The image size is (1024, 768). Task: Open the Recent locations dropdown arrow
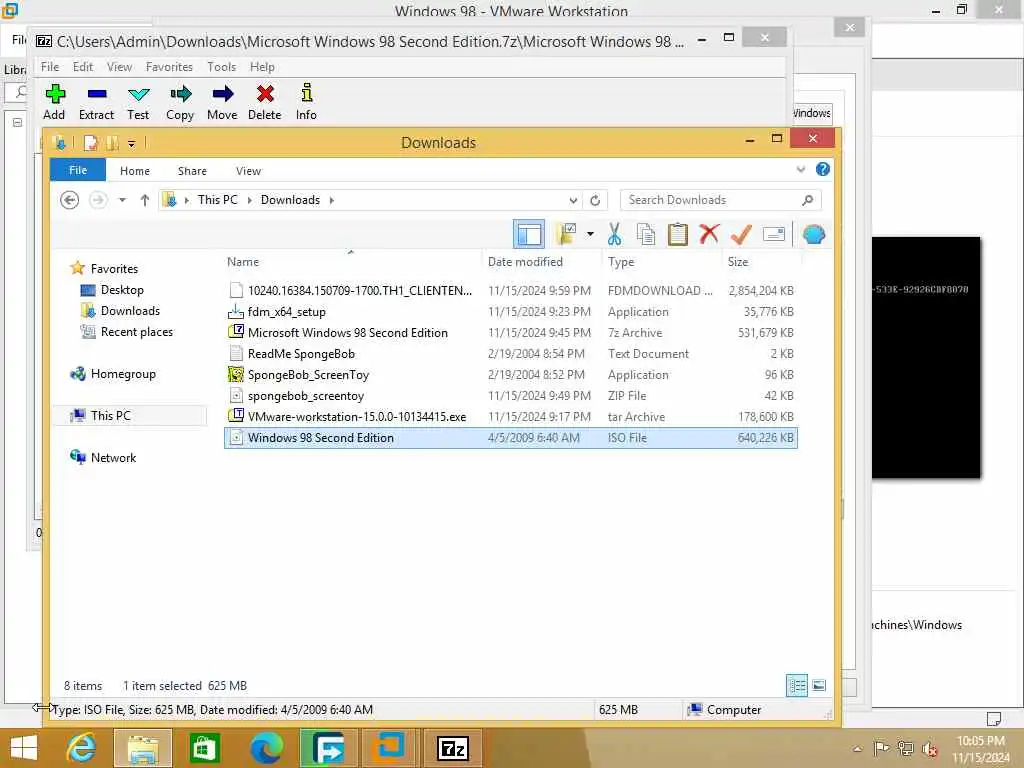tap(122, 200)
